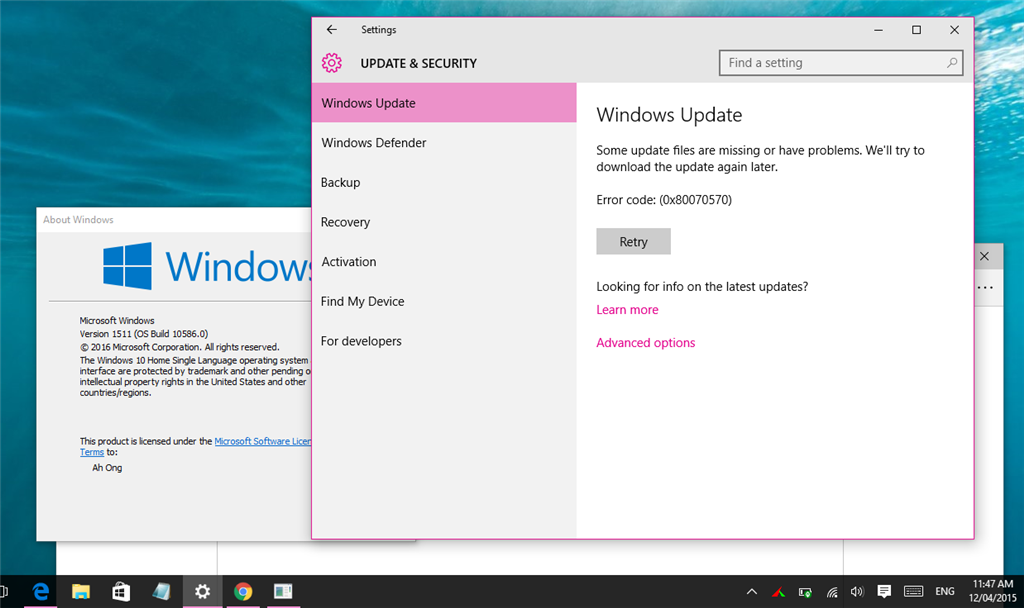Open Advanced options link

click(645, 343)
